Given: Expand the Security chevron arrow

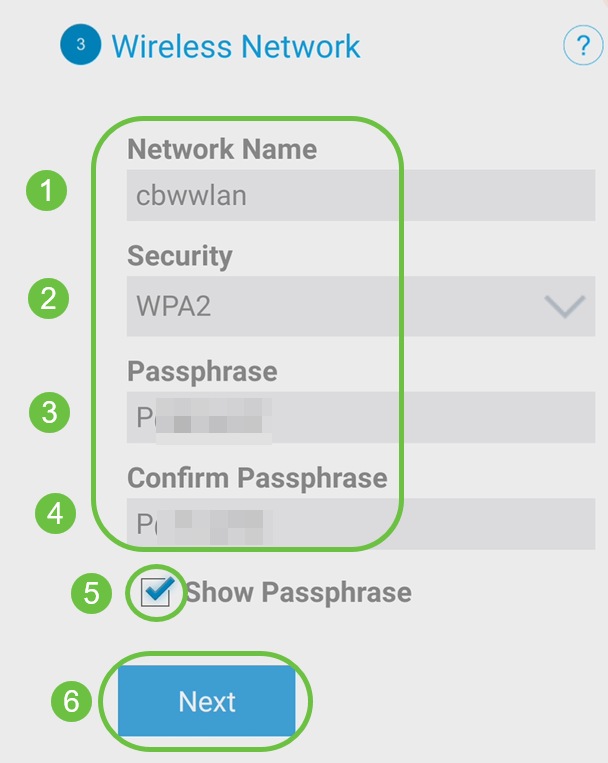Looking at the screenshot, I should (564, 307).
